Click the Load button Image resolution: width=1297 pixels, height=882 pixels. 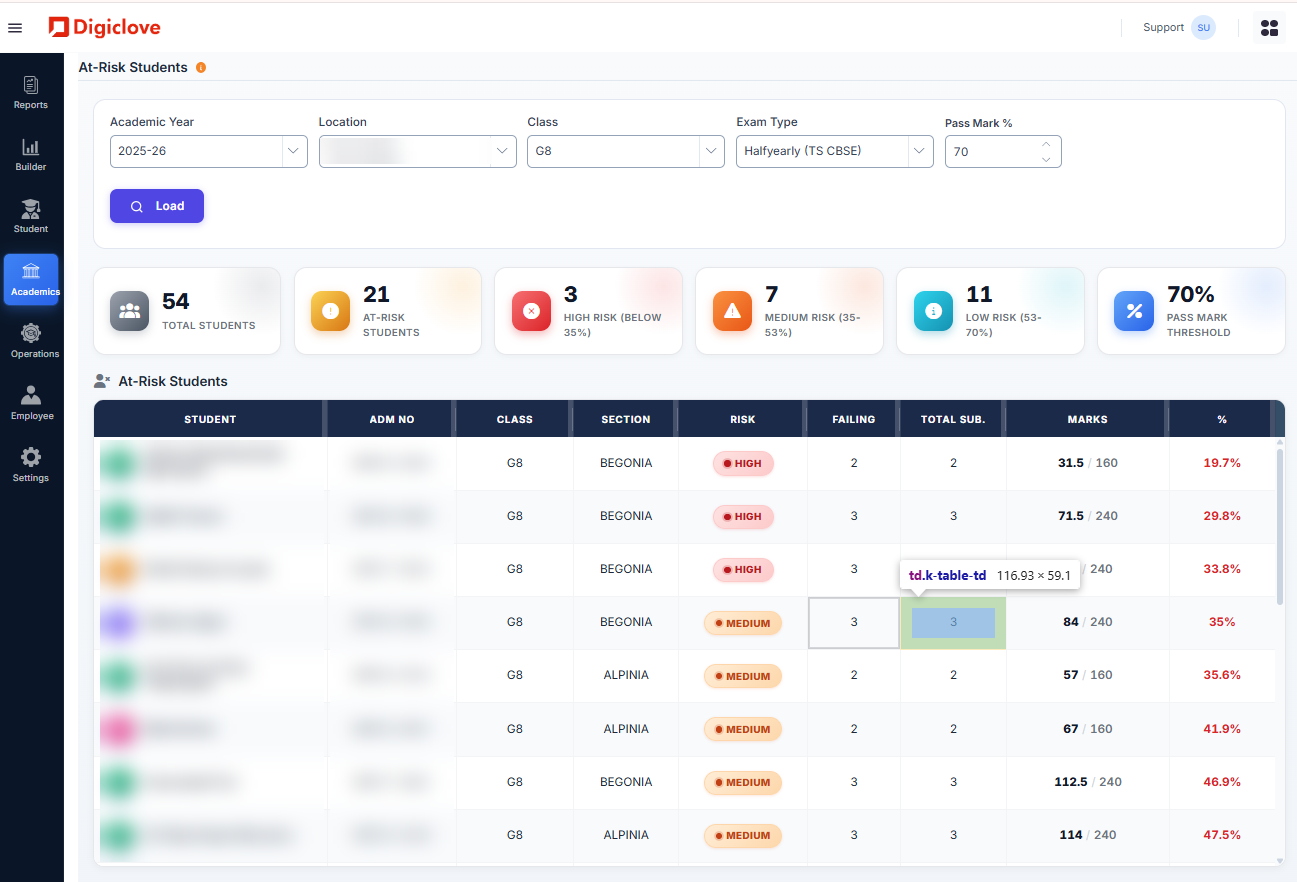coord(157,206)
